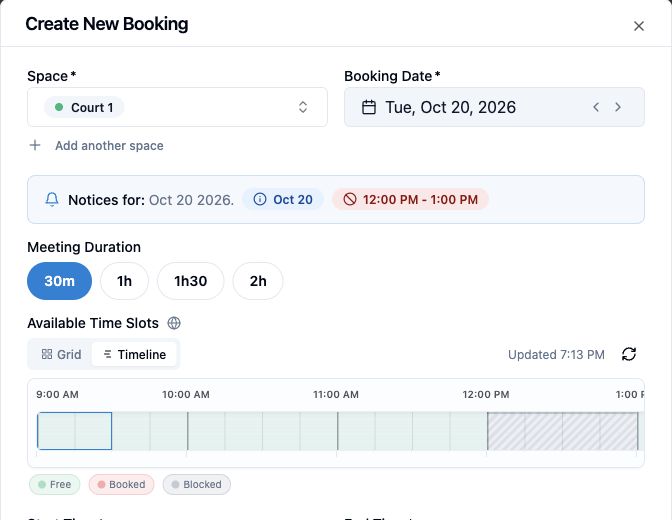Close the Create New Booking dialog
672x520 pixels.
(639, 26)
